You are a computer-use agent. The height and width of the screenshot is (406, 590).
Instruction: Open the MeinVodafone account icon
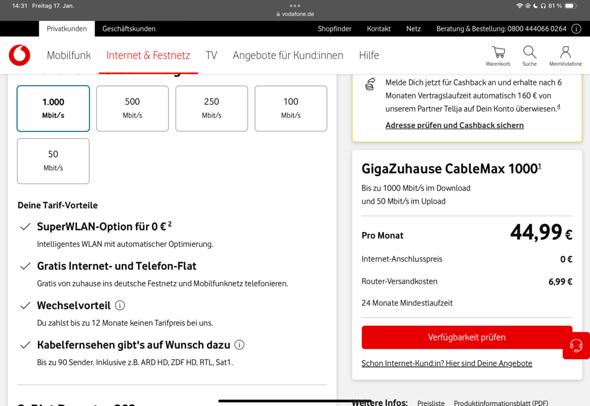click(x=565, y=56)
